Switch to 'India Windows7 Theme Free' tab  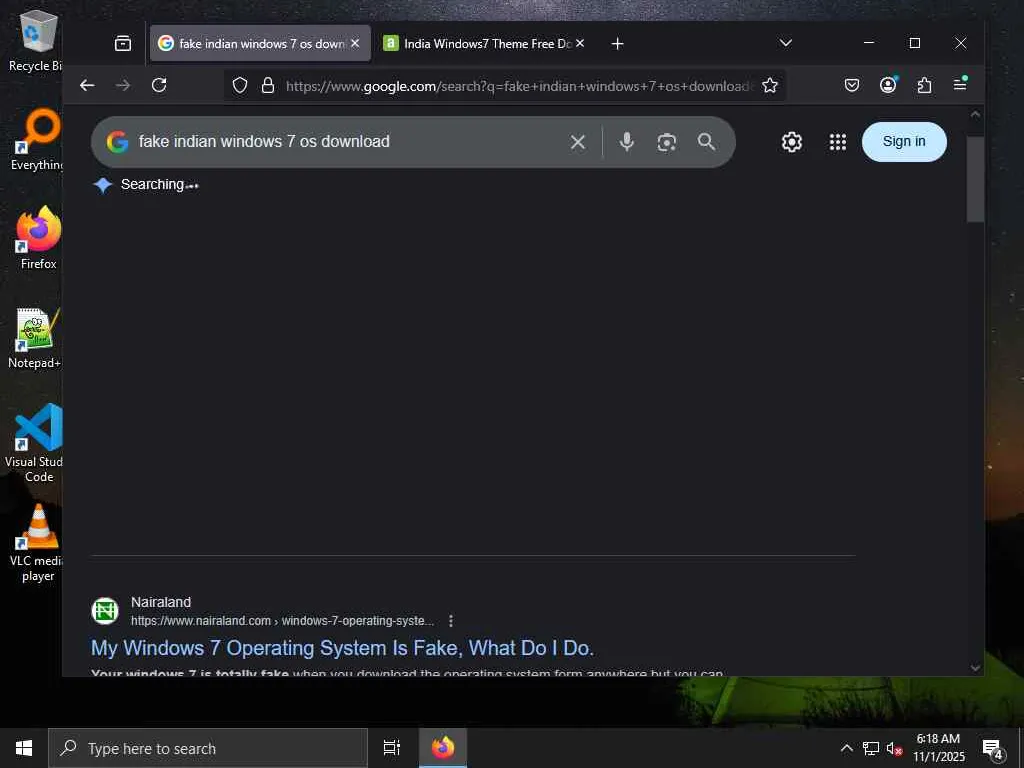[485, 43]
